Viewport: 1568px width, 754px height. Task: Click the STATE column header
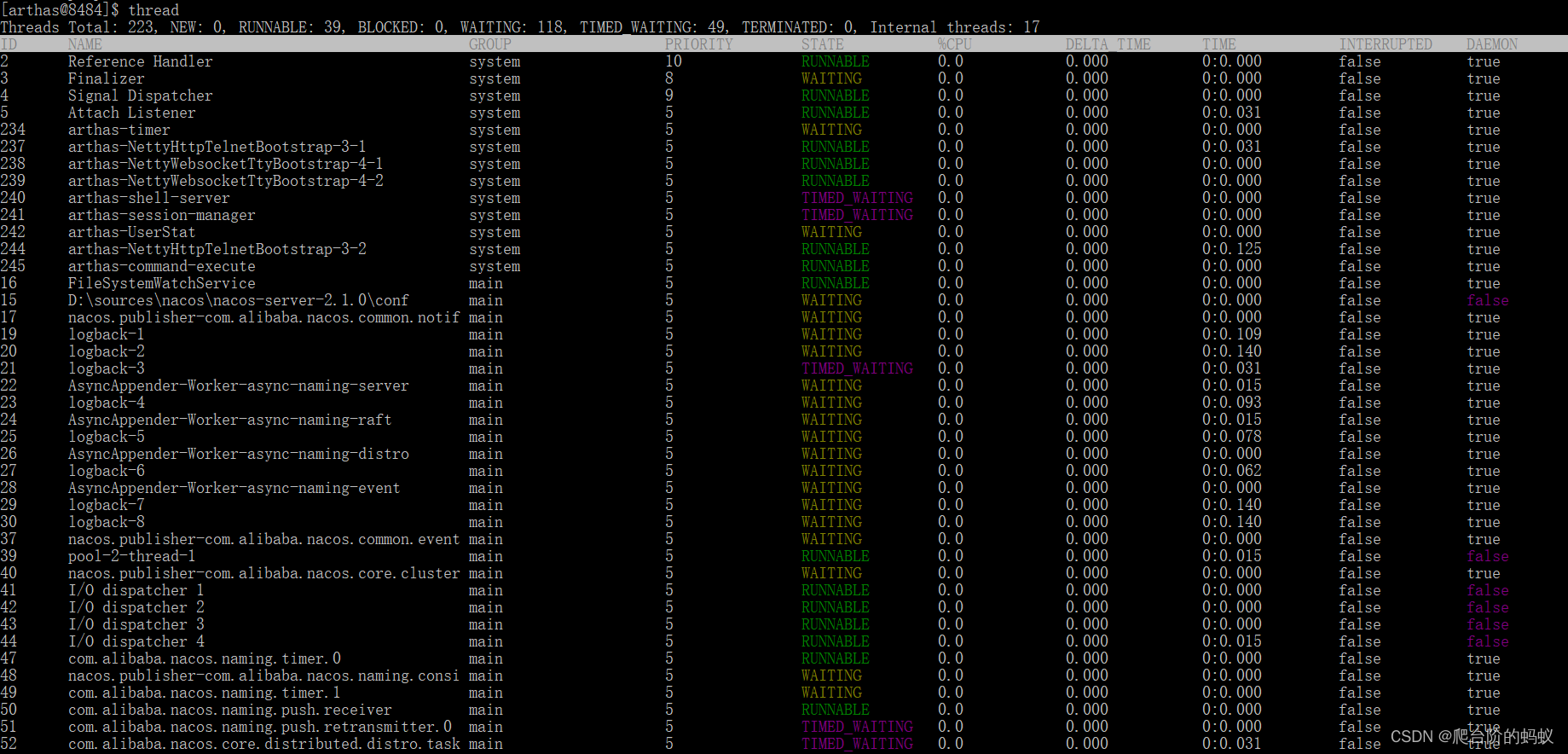click(x=823, y=44)
